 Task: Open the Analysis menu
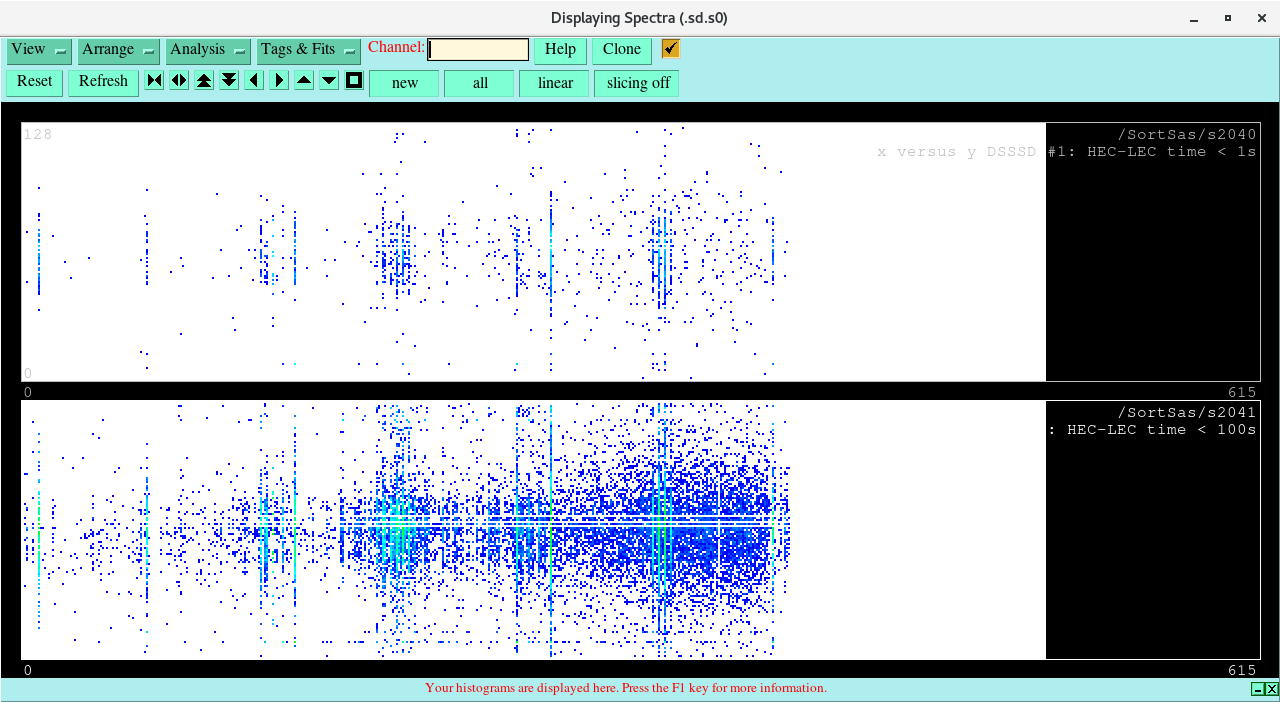208,50
